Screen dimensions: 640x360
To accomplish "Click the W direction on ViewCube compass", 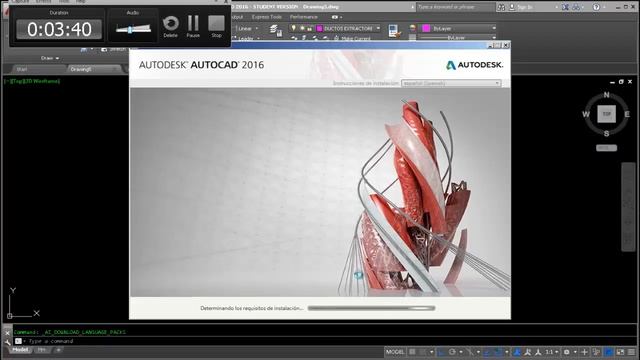I will (586, 114).
